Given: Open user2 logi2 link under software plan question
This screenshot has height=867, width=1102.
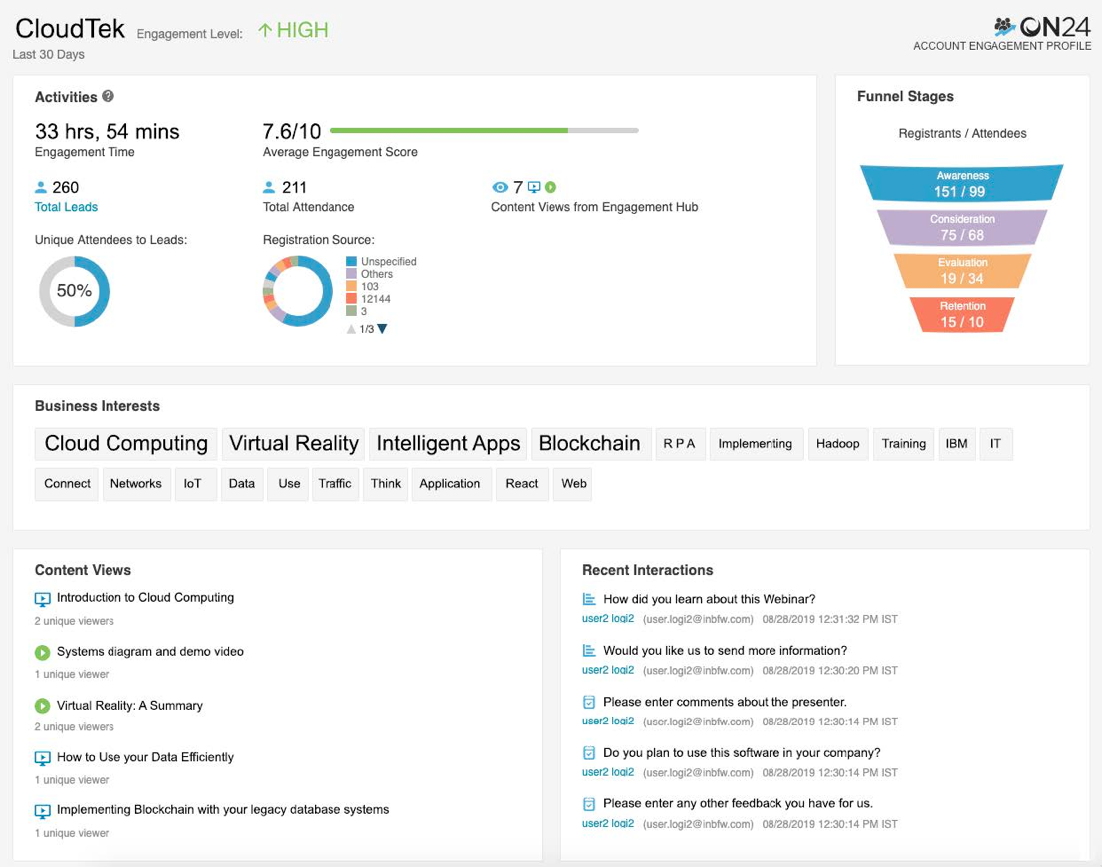Looking at the screenshot, I should [x=608, y=771].
